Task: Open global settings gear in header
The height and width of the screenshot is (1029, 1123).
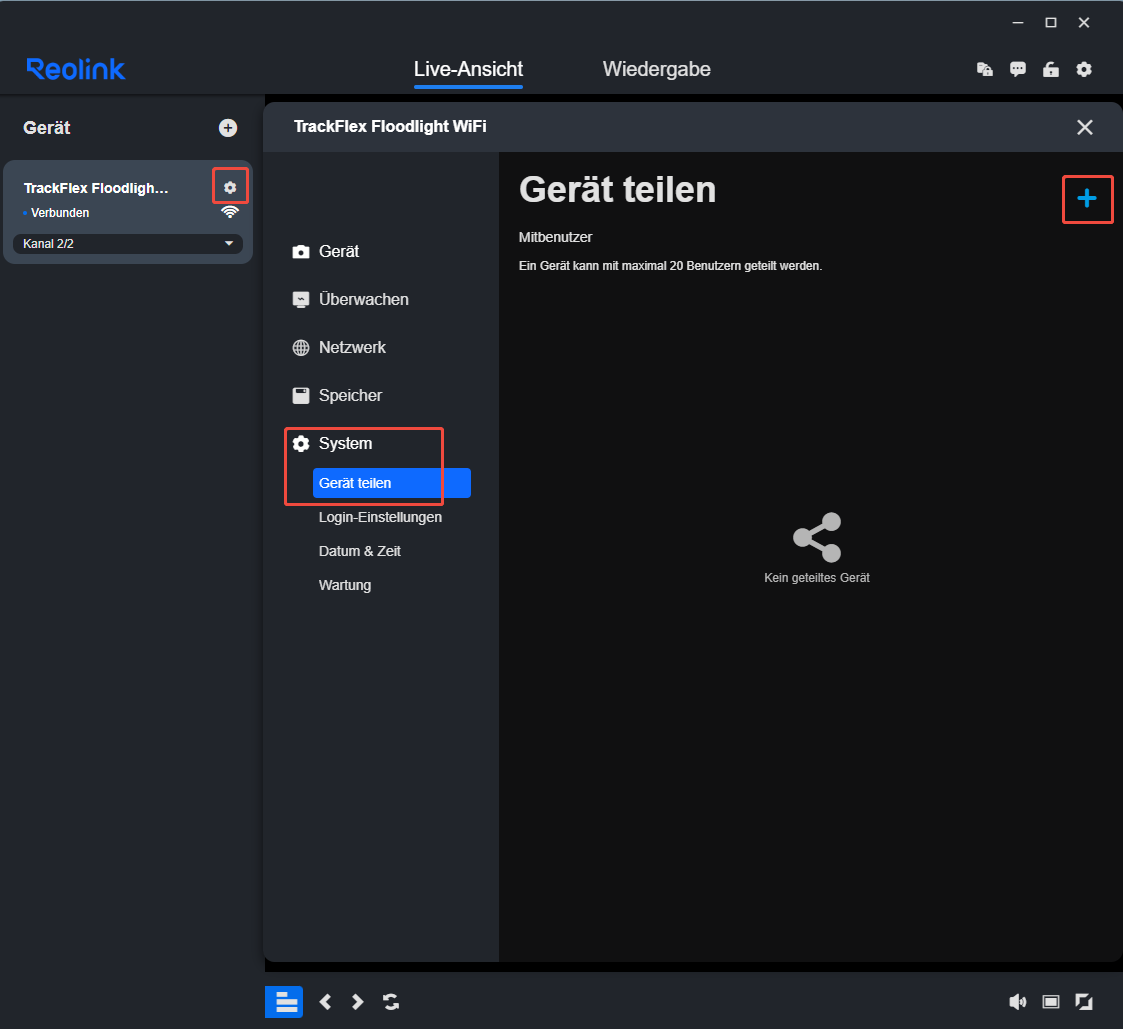Action: [1084, 69]
